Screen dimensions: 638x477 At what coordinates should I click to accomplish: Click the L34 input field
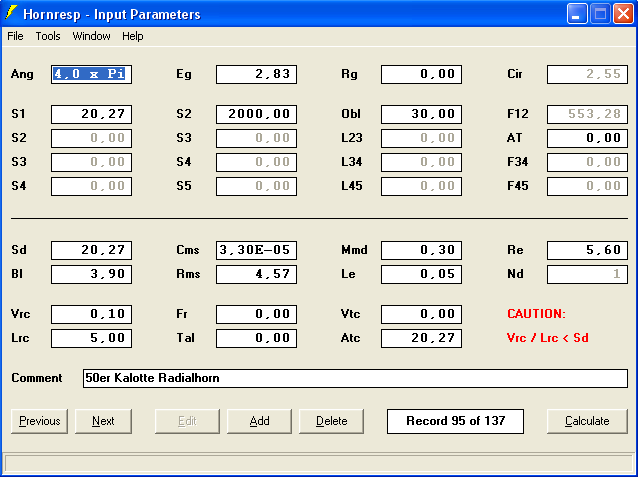[x=422, y=162]
